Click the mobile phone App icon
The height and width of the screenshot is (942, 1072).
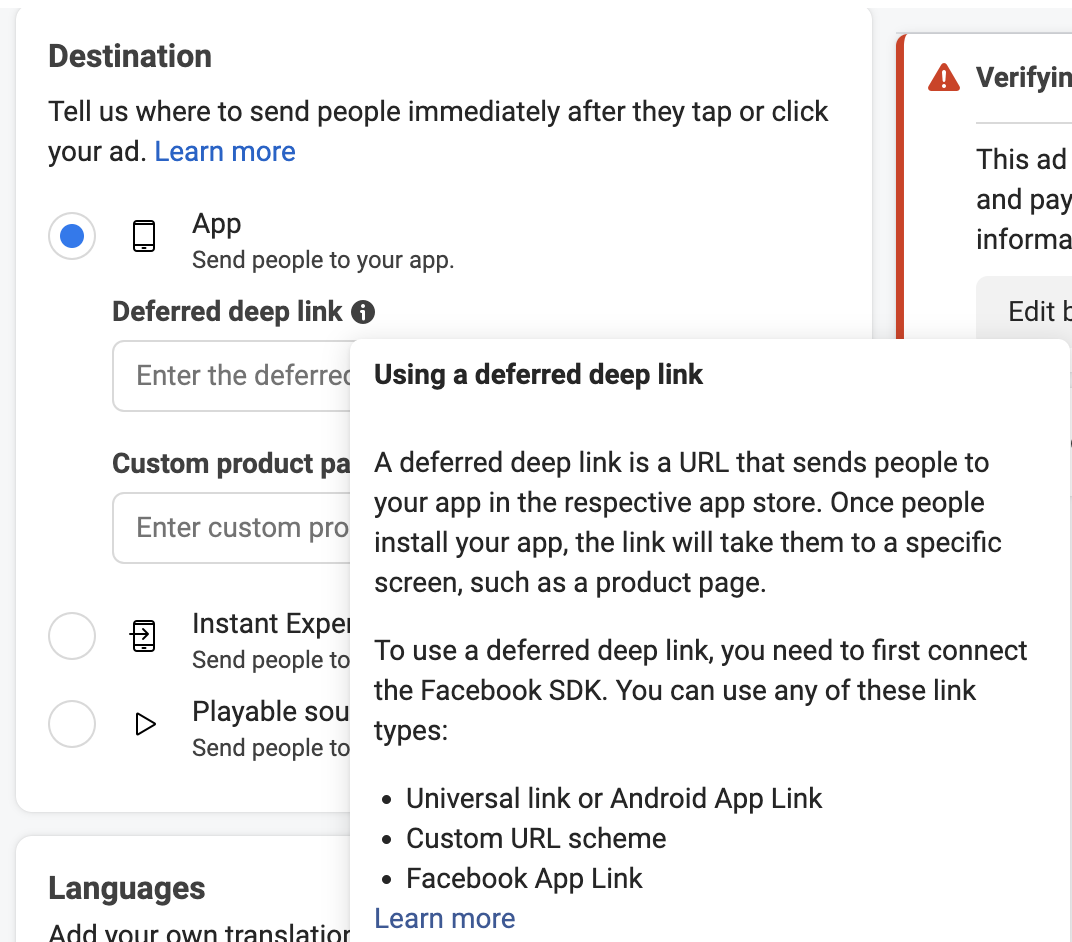click(144, 237)
